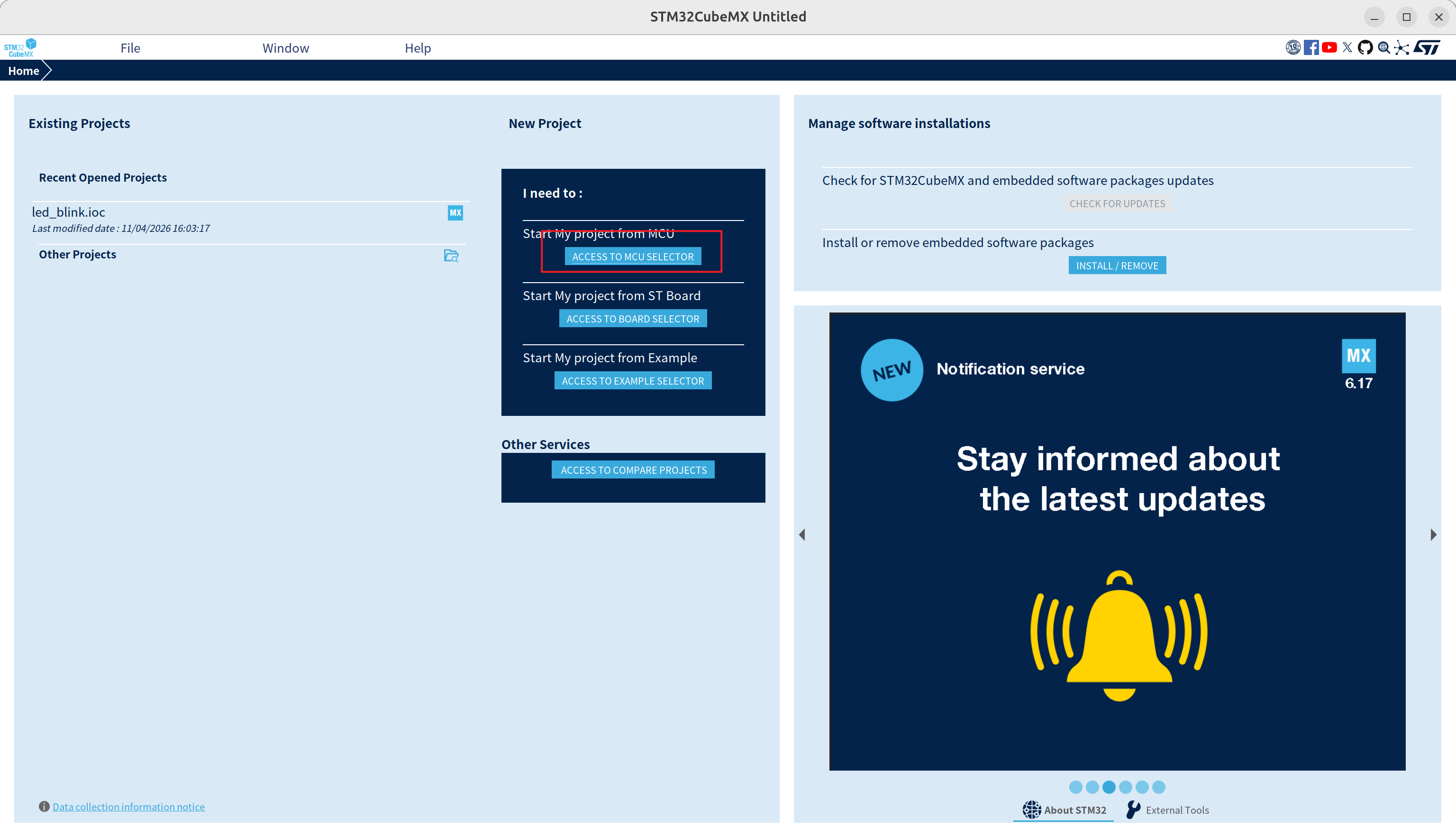Image resolution: width=1456 pixels, height=837 pixels.
Task: Click the ST logo icon
Action: pyautogui.click(x=1428, y=48)
